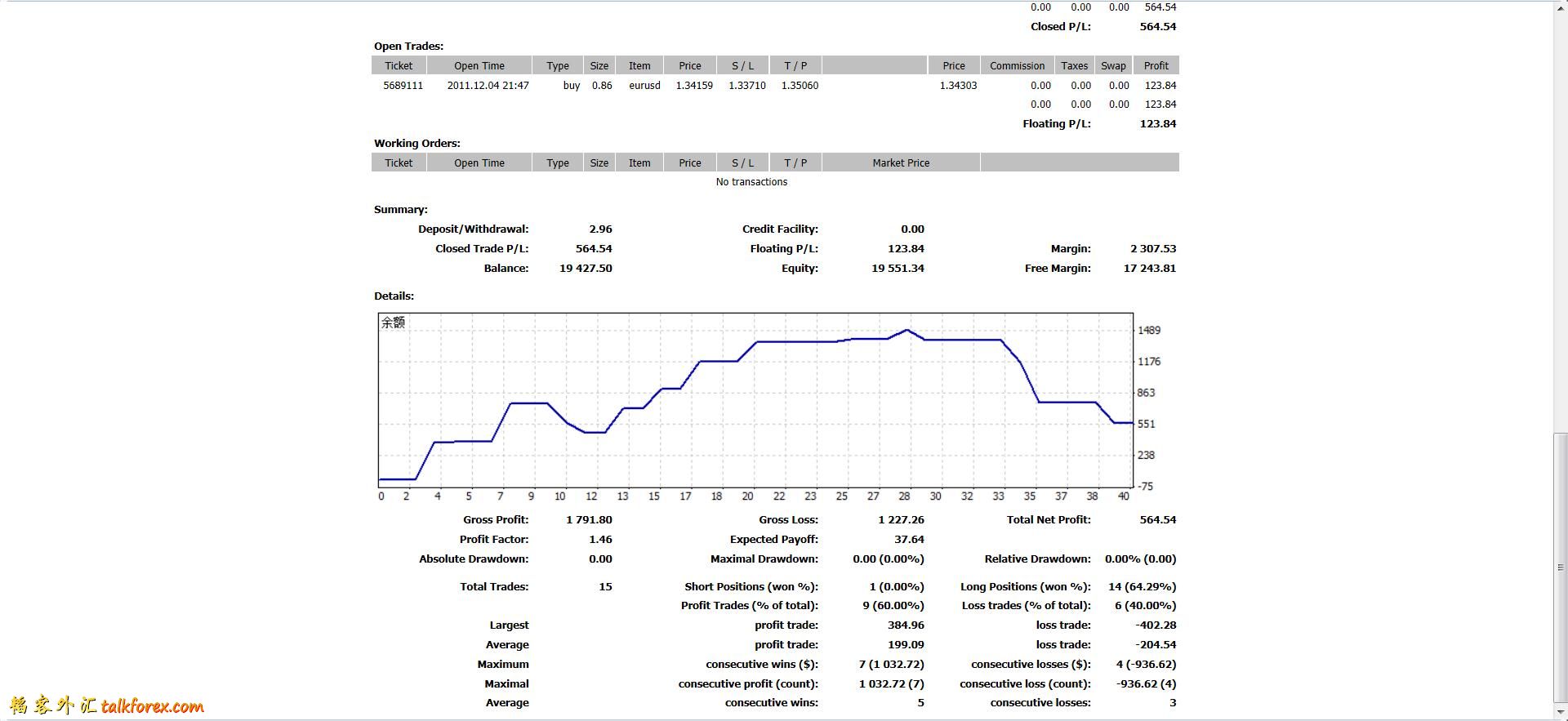Select the Margin value 2 307.53
Image resolution: width=1568 pixels, height=721 pixels.
click(x=1153, y=248)
